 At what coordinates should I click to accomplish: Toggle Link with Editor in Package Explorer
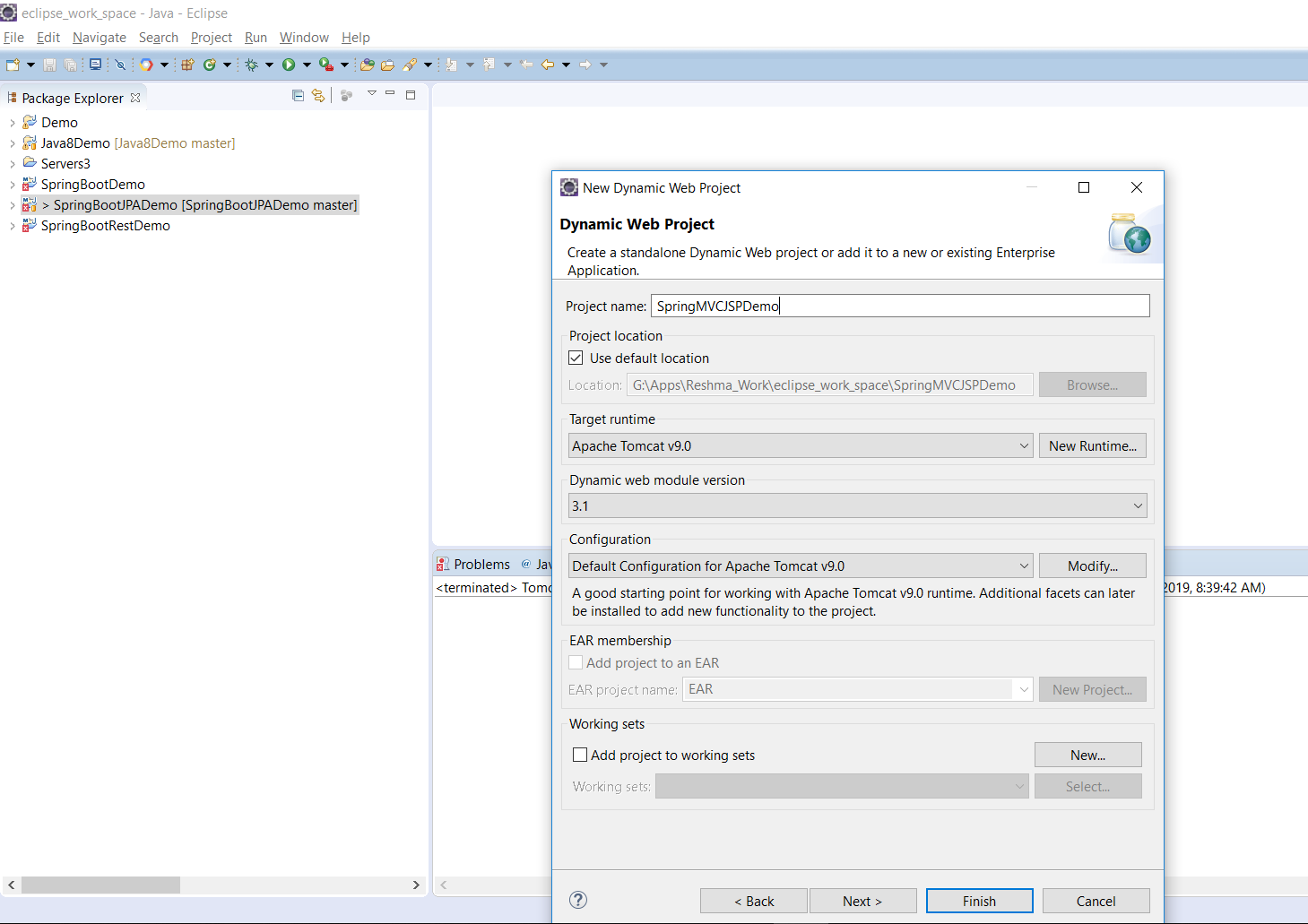point(317,96)
